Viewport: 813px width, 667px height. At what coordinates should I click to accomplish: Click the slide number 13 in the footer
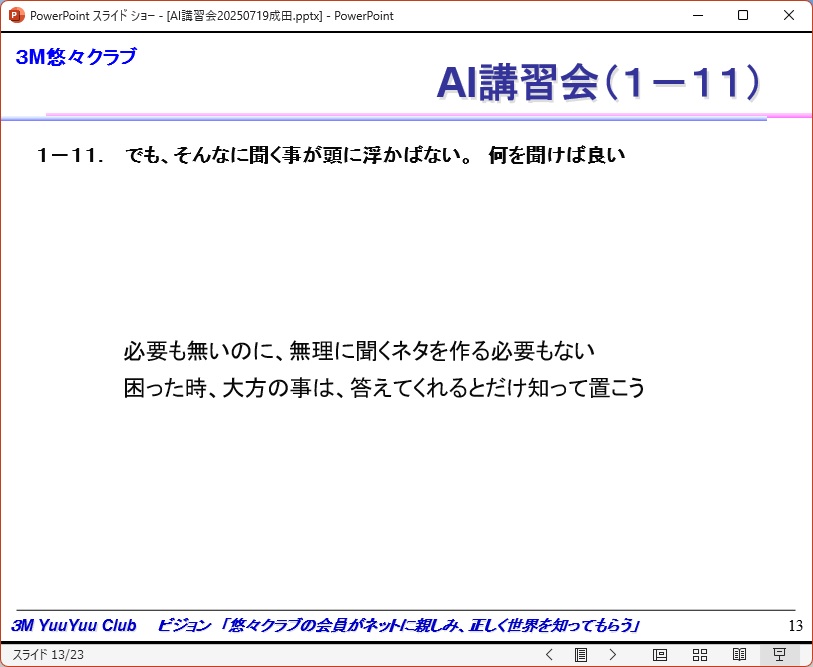[x=795, y=626]
